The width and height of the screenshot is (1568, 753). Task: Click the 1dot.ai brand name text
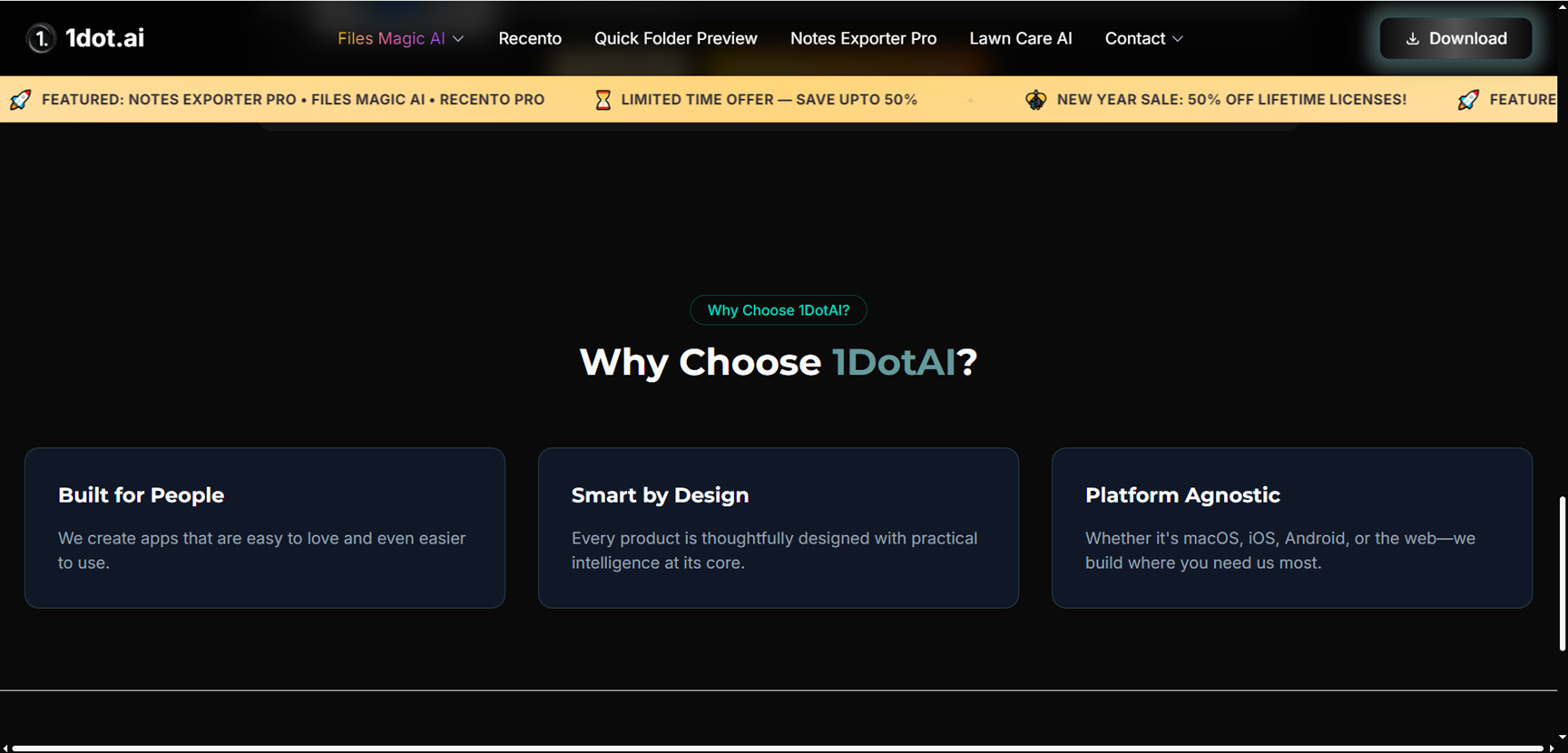click(x=104, y=38)
